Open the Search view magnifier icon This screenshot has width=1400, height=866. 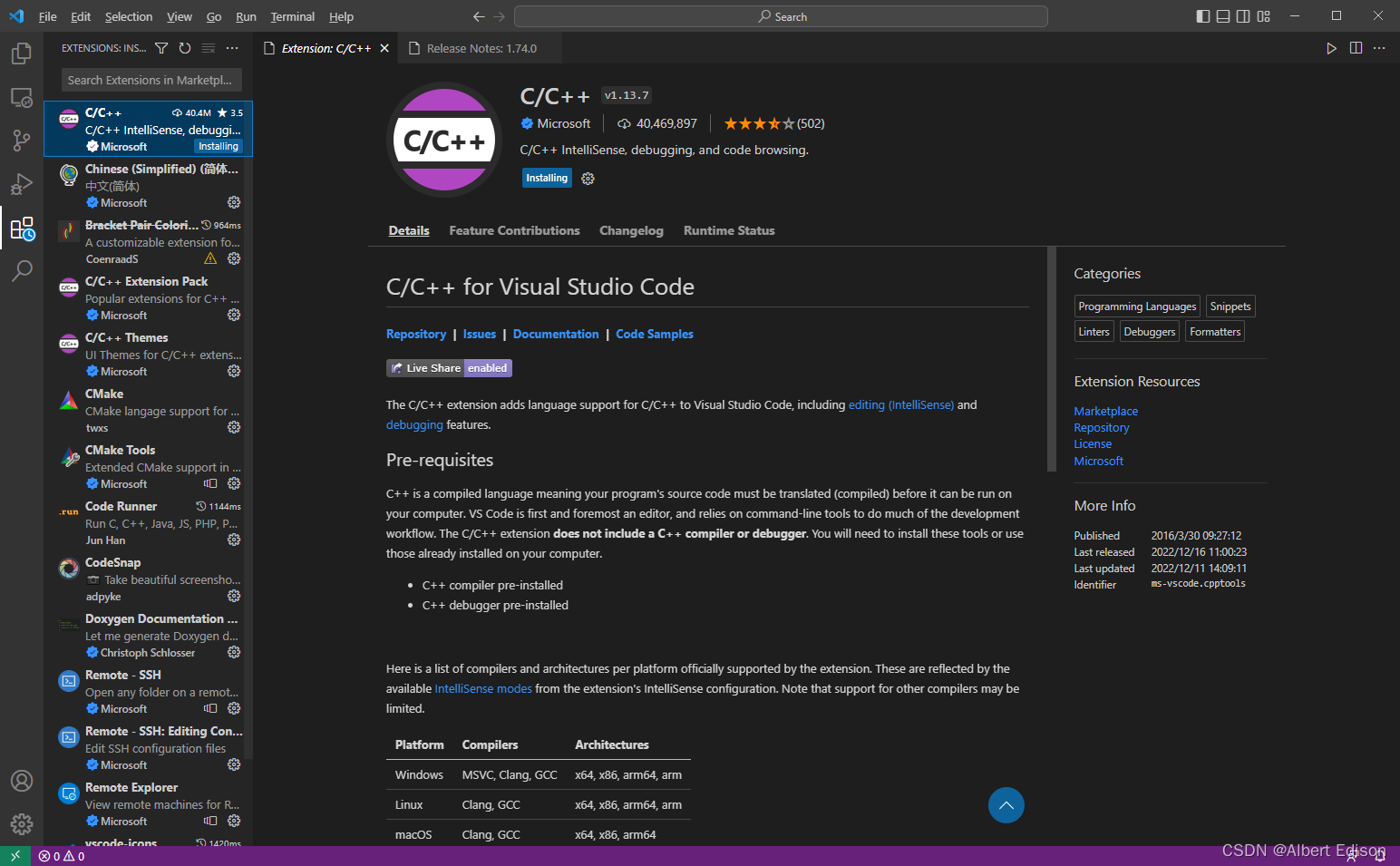click(x=22, y=270)
